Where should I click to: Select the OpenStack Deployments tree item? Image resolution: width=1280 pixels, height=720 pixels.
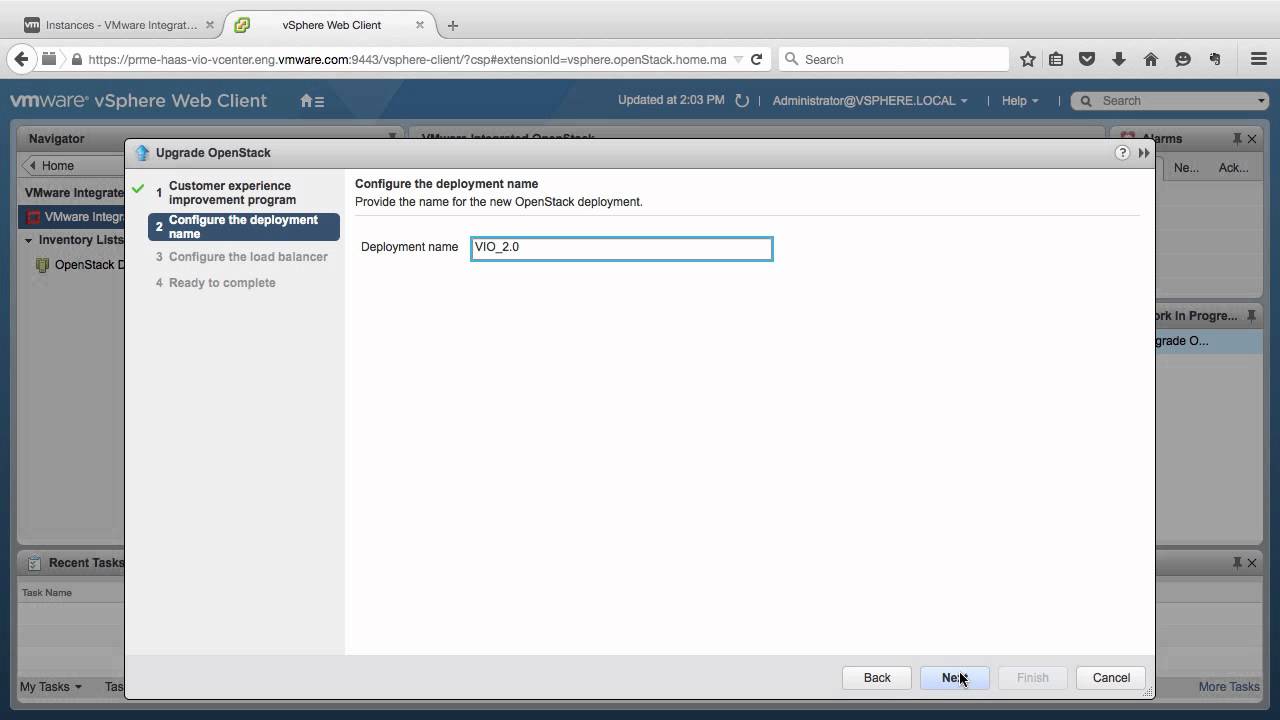point(90,265)
